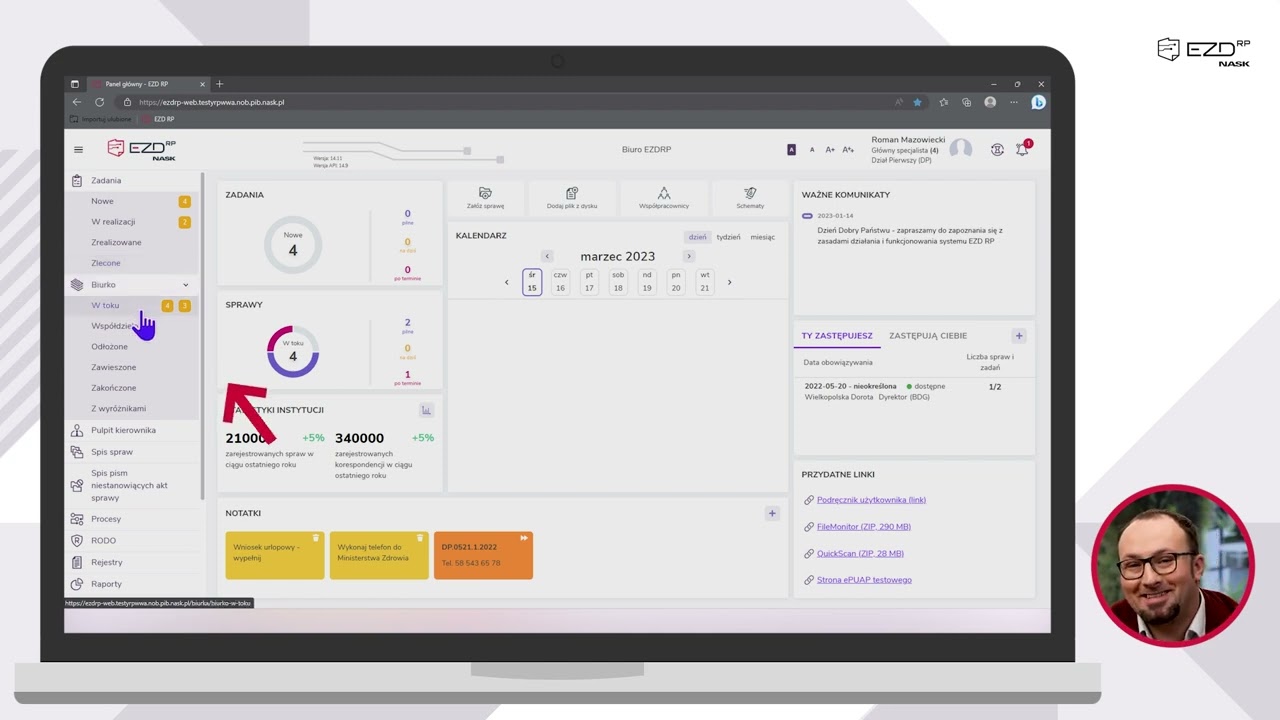Screen dimensions: 1280x720
Task: Open the statistics chart icon
Action: point(426,410)
